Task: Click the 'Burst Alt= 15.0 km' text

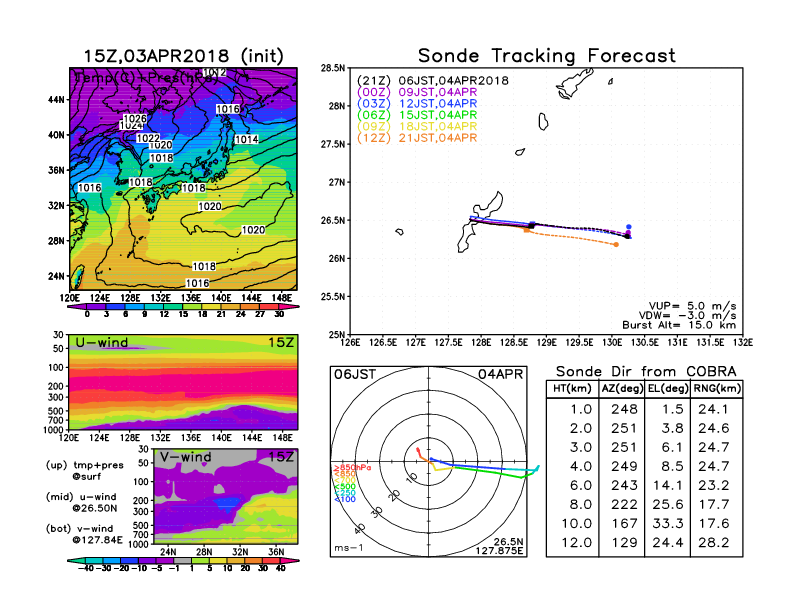Action: pyautogui.click(x=679, y=325)
